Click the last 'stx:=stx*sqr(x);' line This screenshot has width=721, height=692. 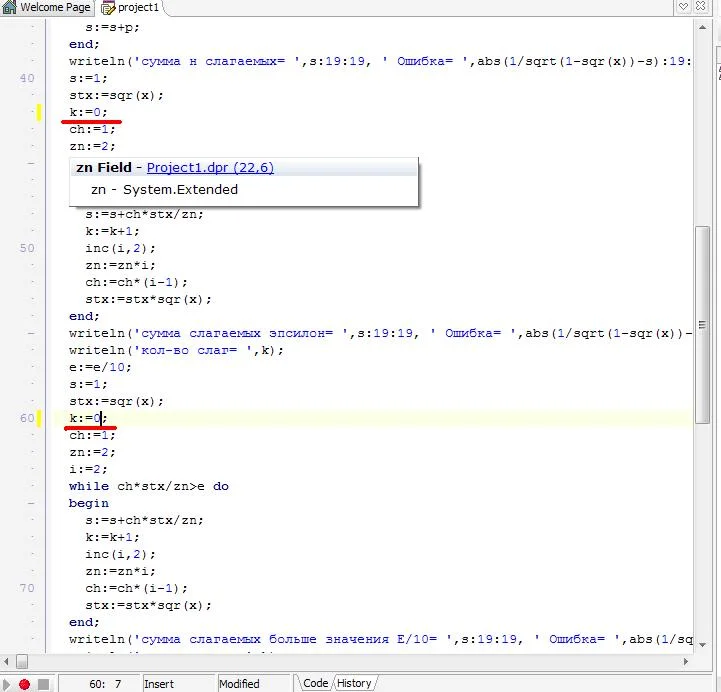pos(148,605)
